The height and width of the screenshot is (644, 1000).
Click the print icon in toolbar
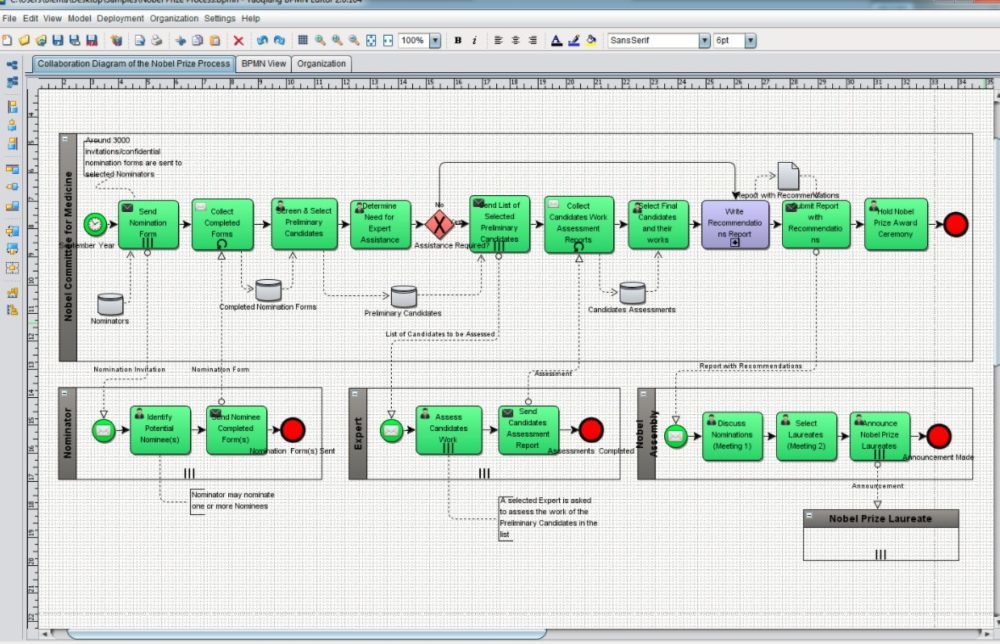[x=156, y=41]
